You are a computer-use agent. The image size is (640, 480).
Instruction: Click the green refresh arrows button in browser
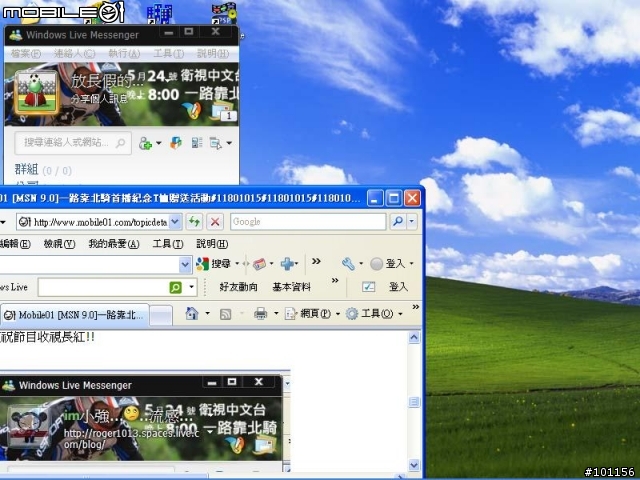tap(194, 222)
